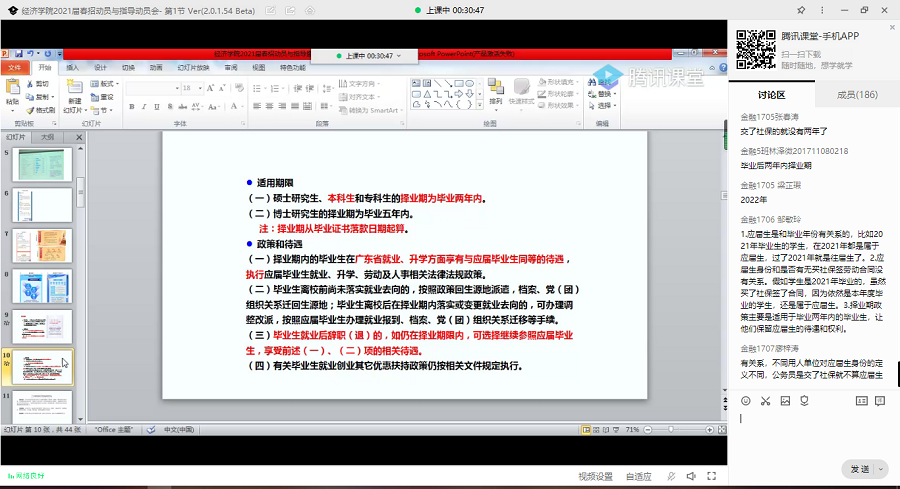Open 视频设置 video settings
The width and height of the screenshot is (900, 489).
point(590,477)
